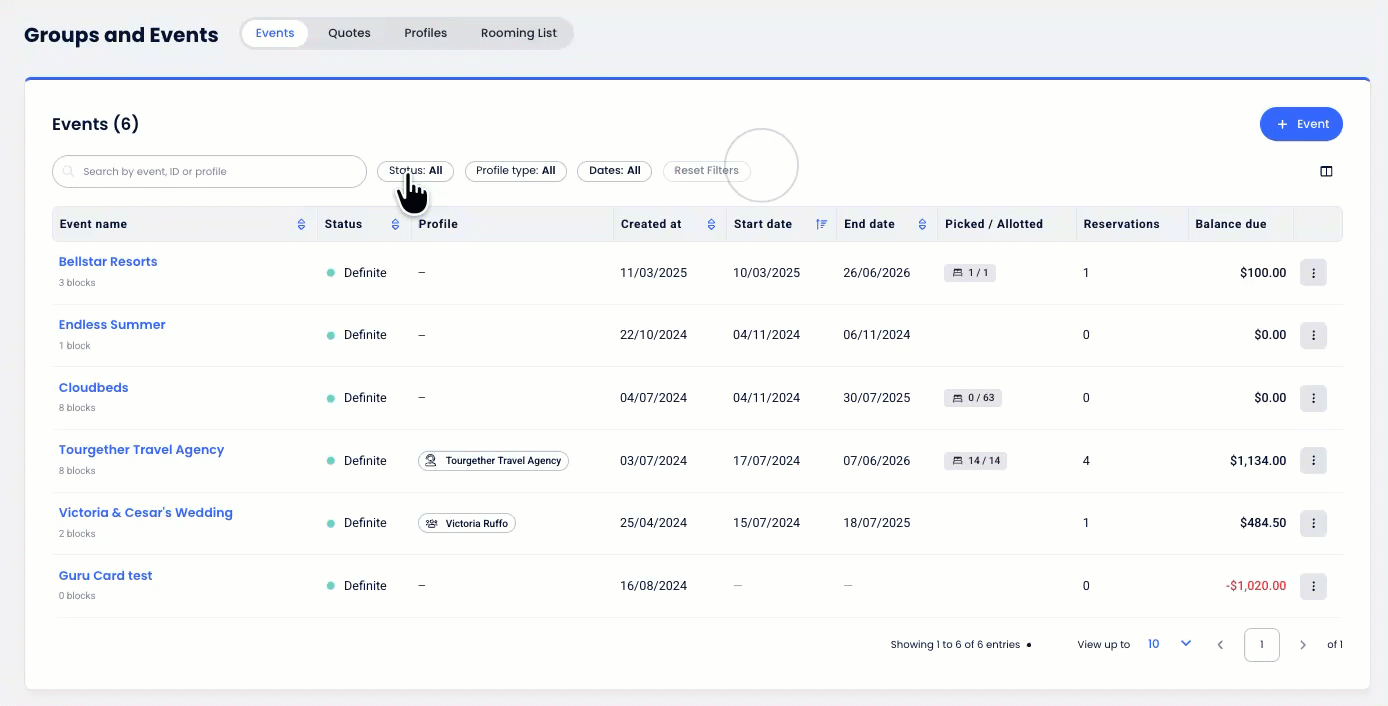Open the three-dot menu for Bellstar Resorts
This screenshot has height=706, width=1388.
click(1313, 272)
